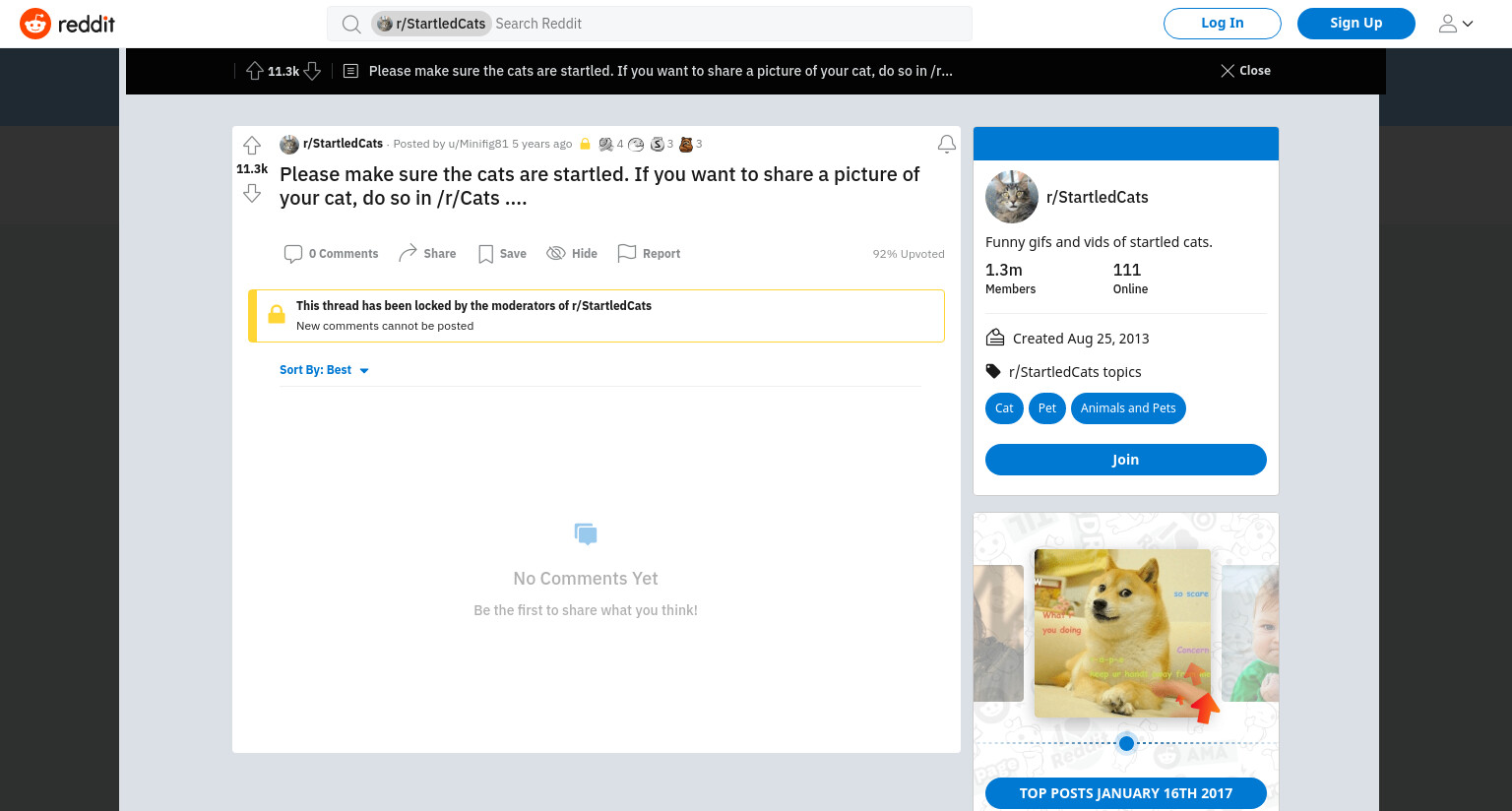Screen dimensions: 1512x811
Task: Click the topics tag icon
Action: click(993, 371)
